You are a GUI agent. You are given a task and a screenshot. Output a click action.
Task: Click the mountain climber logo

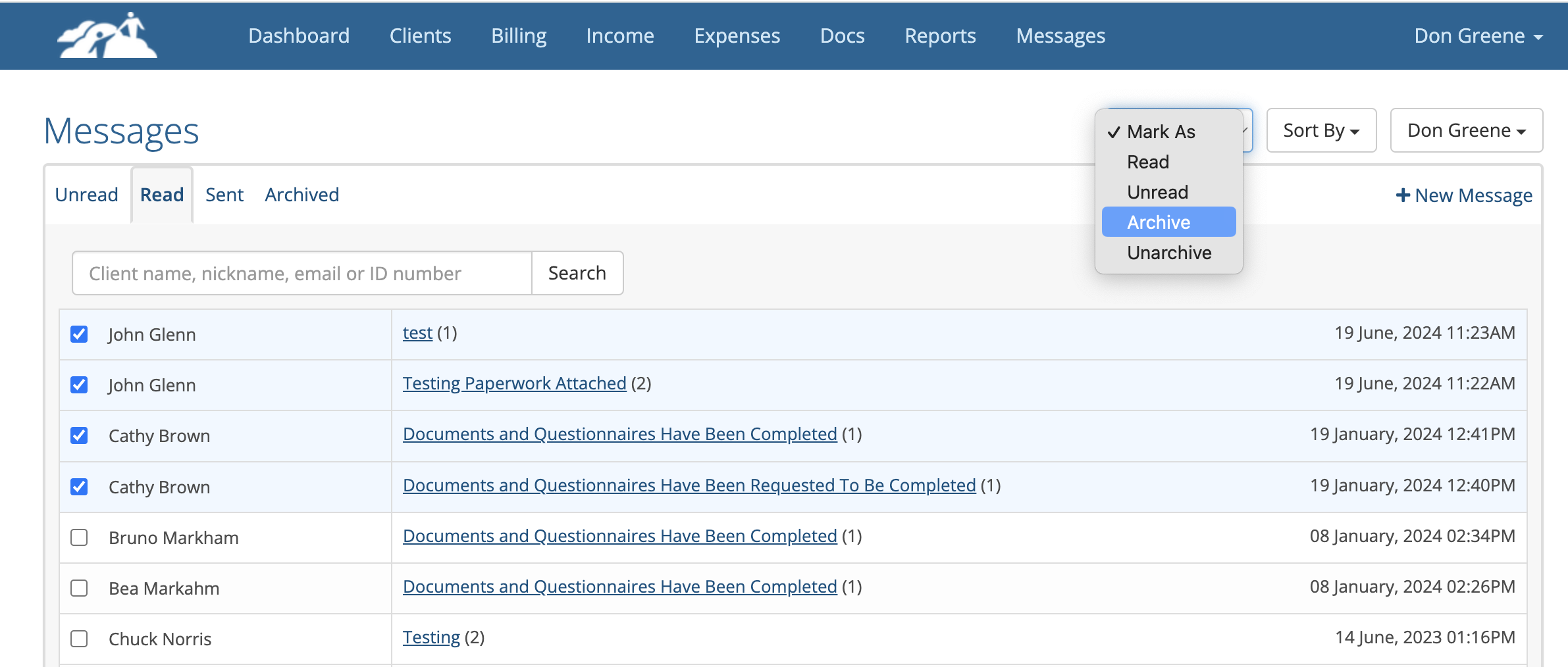point(107,36)
